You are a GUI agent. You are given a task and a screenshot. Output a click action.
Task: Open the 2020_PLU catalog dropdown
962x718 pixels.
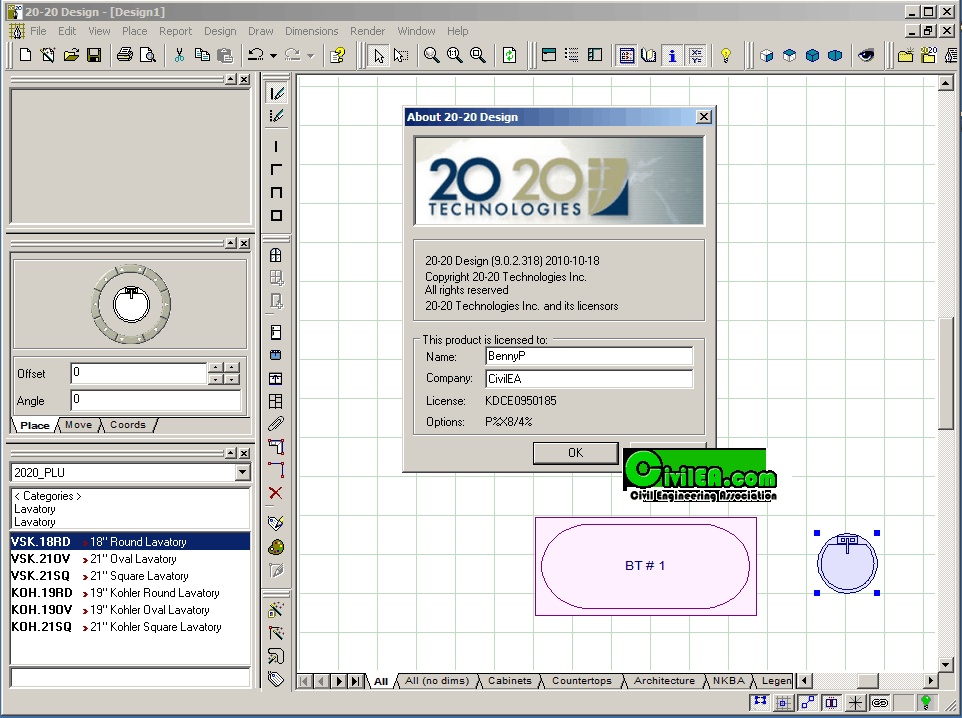[242, 472]
